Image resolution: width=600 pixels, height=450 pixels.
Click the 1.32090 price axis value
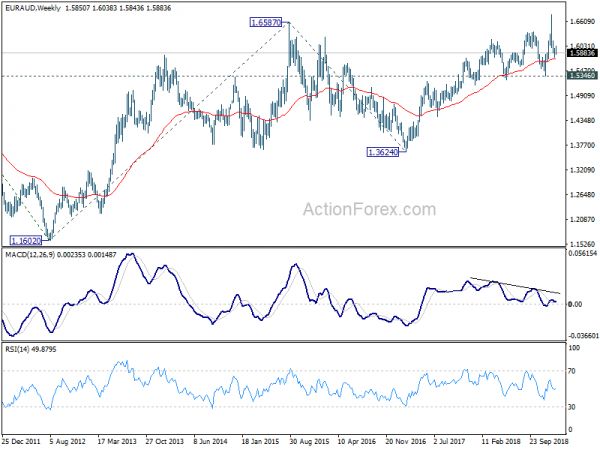click(582, 170)
